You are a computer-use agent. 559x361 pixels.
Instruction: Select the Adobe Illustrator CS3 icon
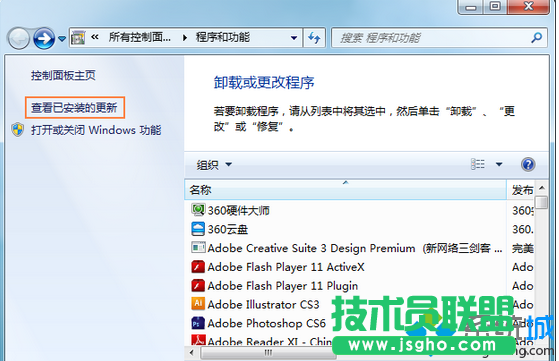(x=198, y=304)
